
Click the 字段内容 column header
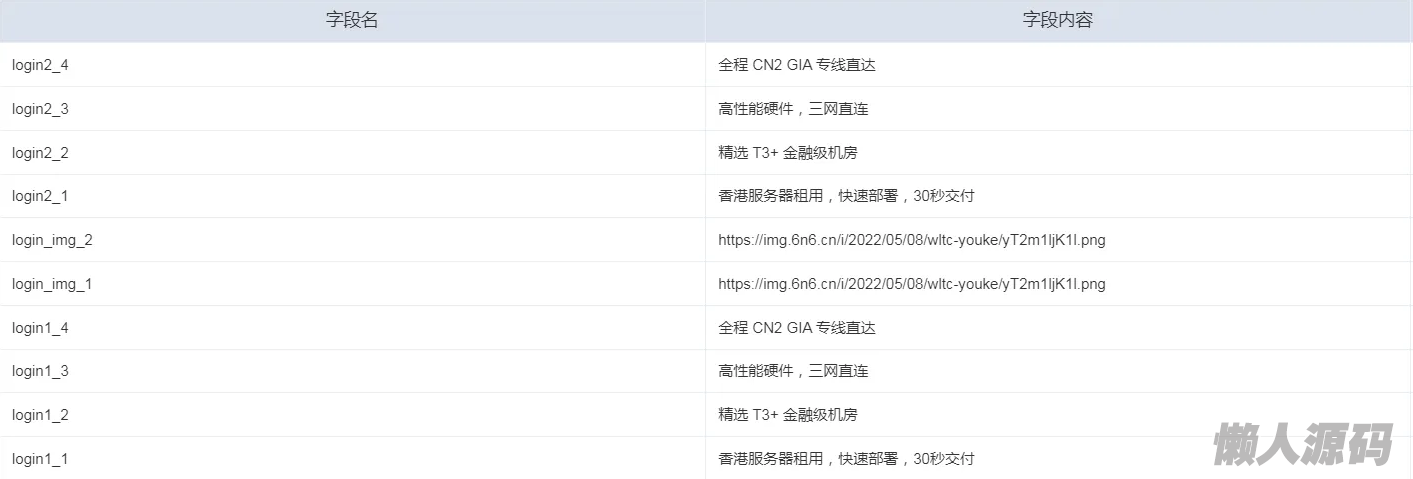coord(1058,20)
